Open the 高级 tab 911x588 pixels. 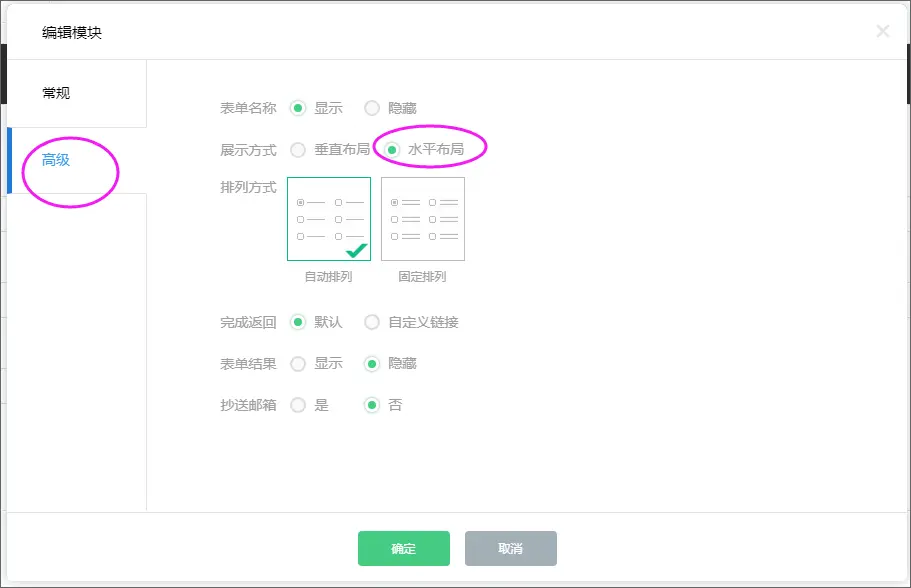[56, 160]
